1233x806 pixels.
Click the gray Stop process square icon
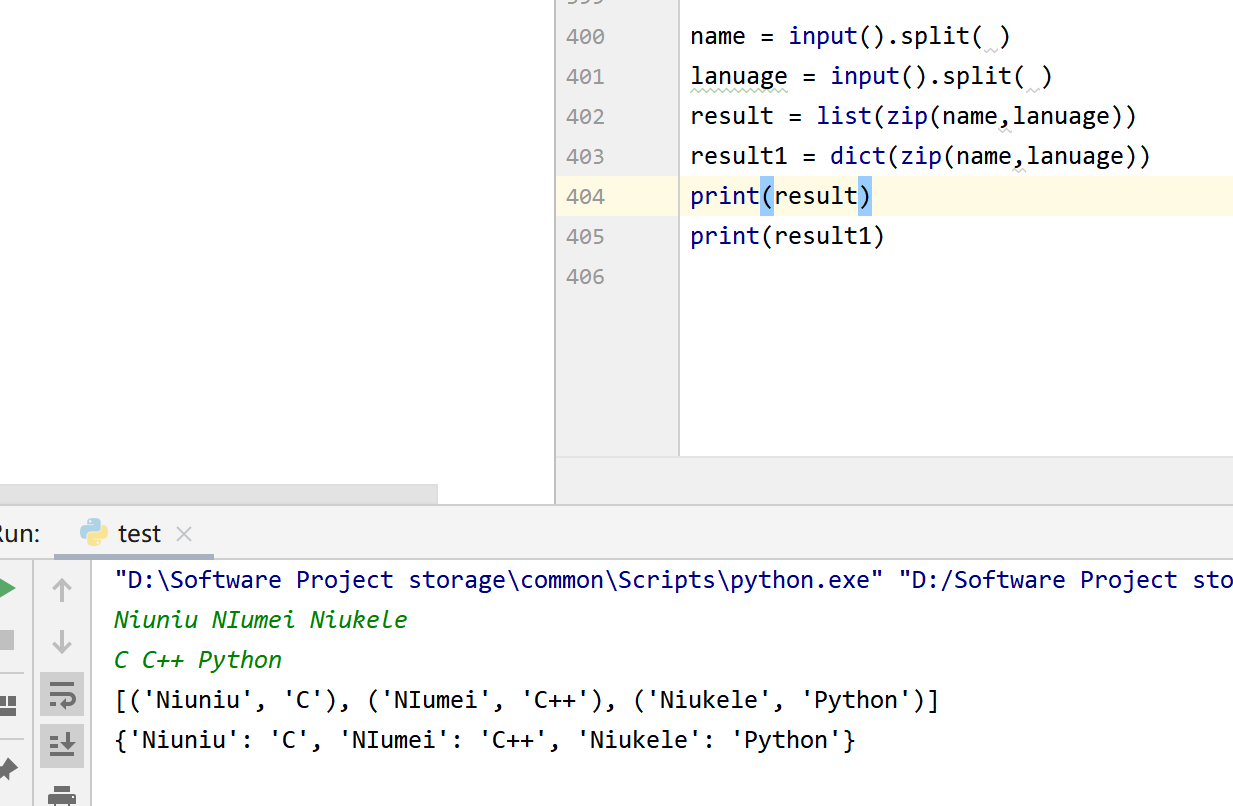[5, 640]
